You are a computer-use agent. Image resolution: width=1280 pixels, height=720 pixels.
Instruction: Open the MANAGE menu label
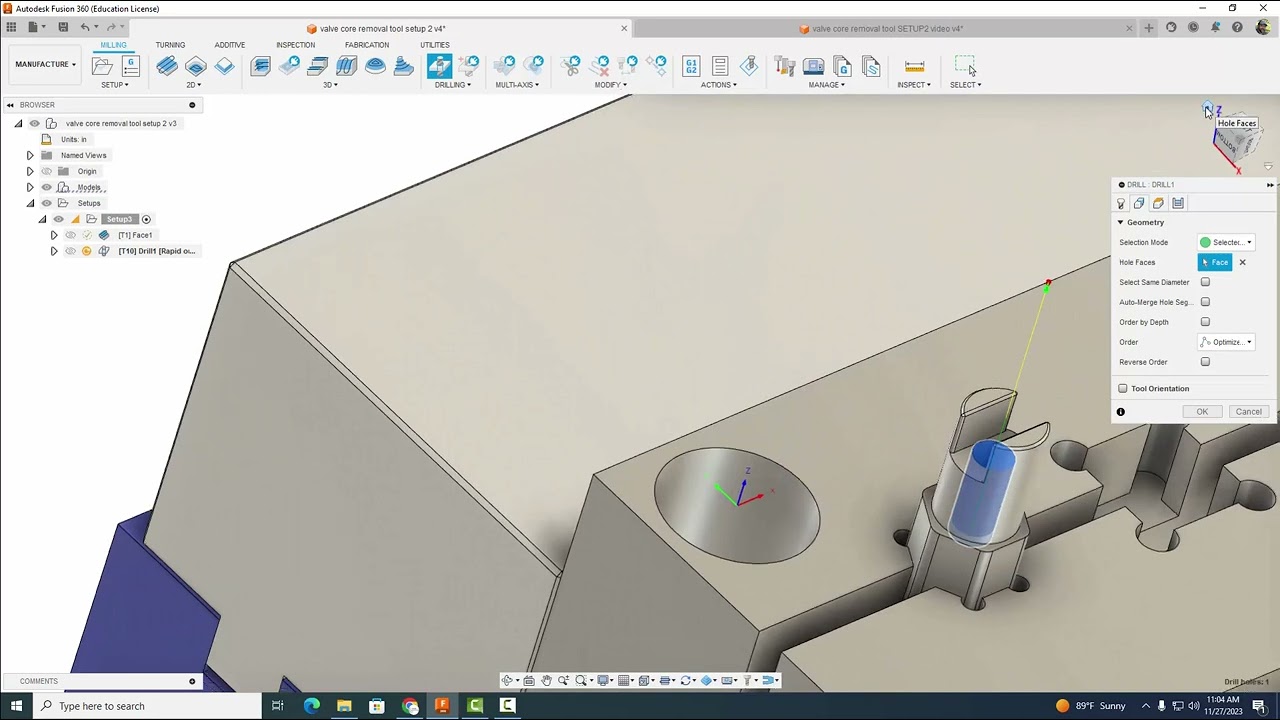click(x=826, y=85)
